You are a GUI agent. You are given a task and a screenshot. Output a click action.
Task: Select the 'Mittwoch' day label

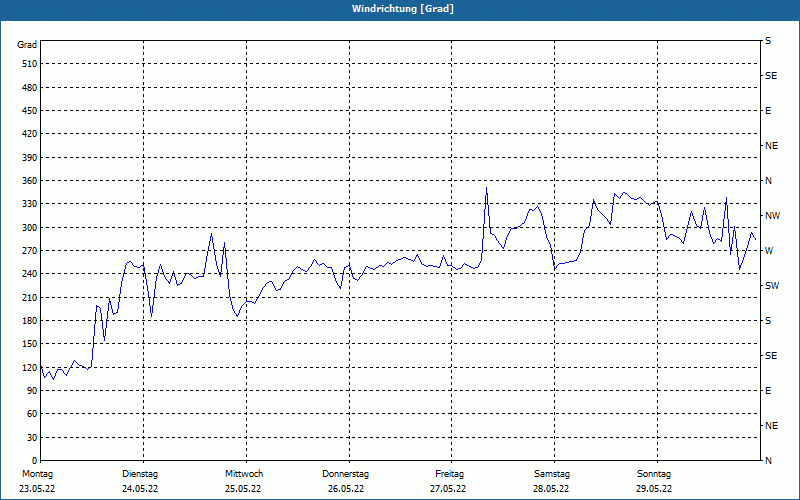tap(244, 474)
